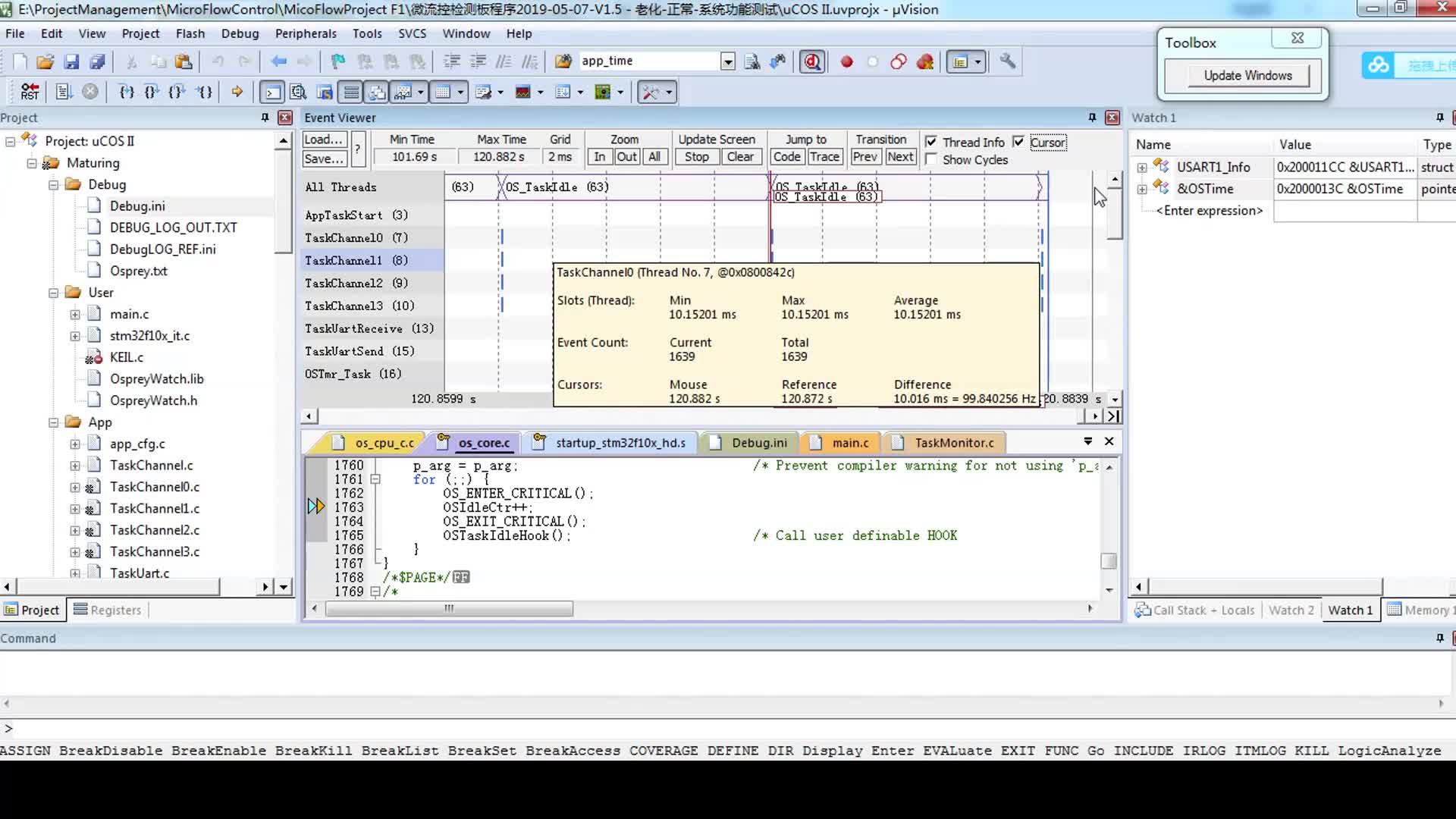Open the Peripherals menu

tap(306, 33)
